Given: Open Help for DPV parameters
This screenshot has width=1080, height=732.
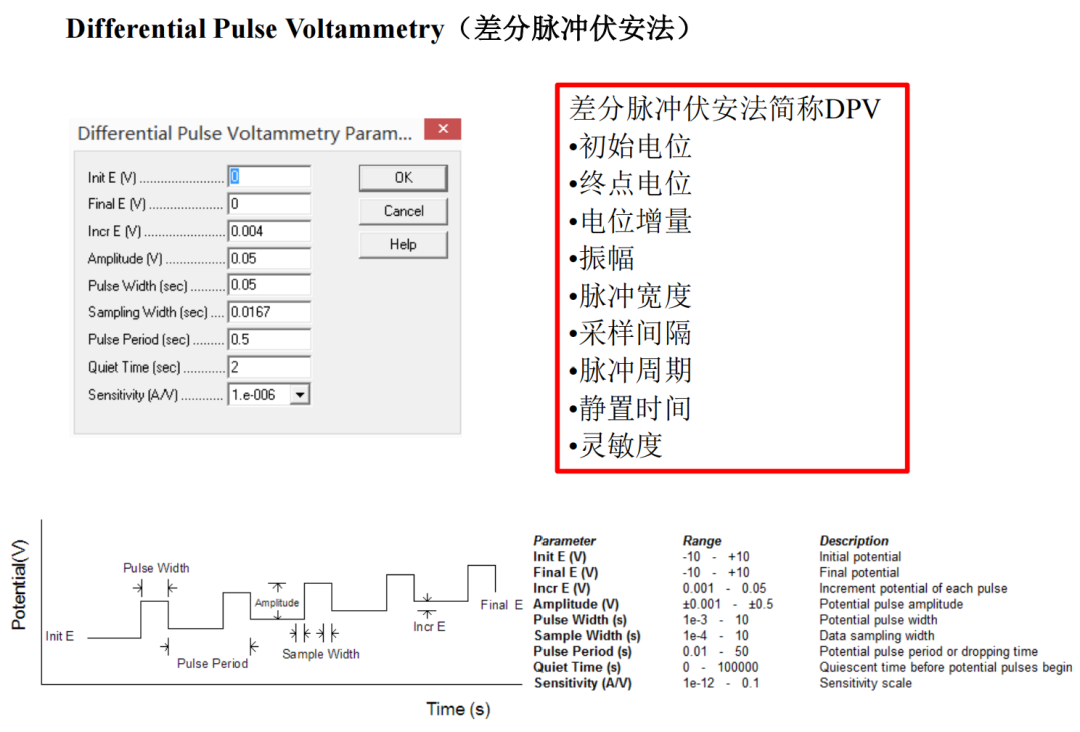Looking at the screenshot, I should [x=402, y=245].
